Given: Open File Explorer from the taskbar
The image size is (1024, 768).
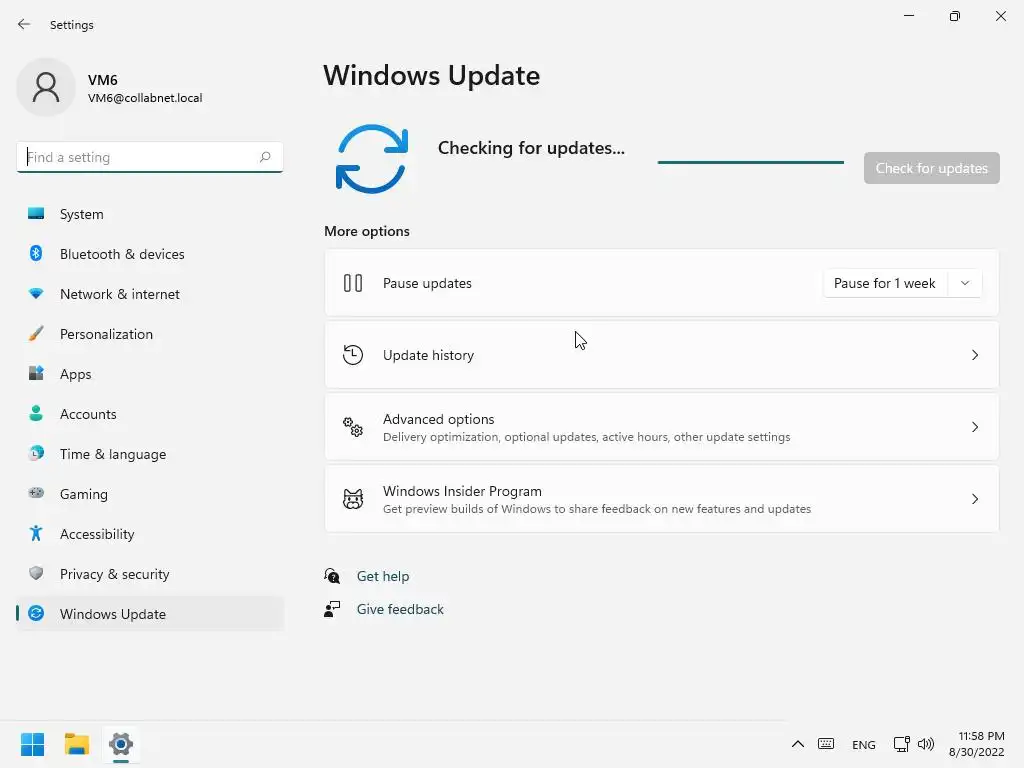Looking at the screenshot, I should click(x=76, y=744).
